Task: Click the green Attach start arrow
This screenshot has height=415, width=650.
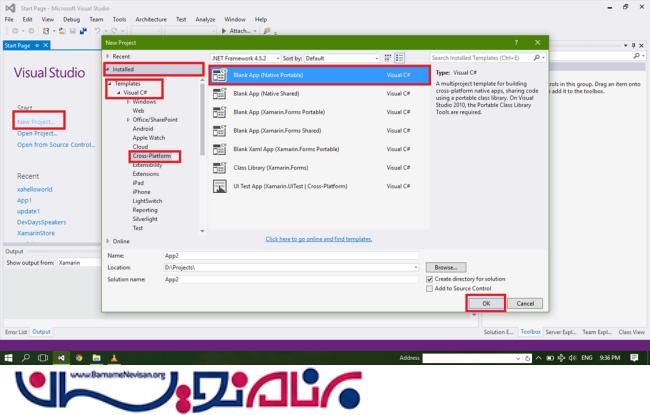Action: pyautogui.click(x=224, y=31)
